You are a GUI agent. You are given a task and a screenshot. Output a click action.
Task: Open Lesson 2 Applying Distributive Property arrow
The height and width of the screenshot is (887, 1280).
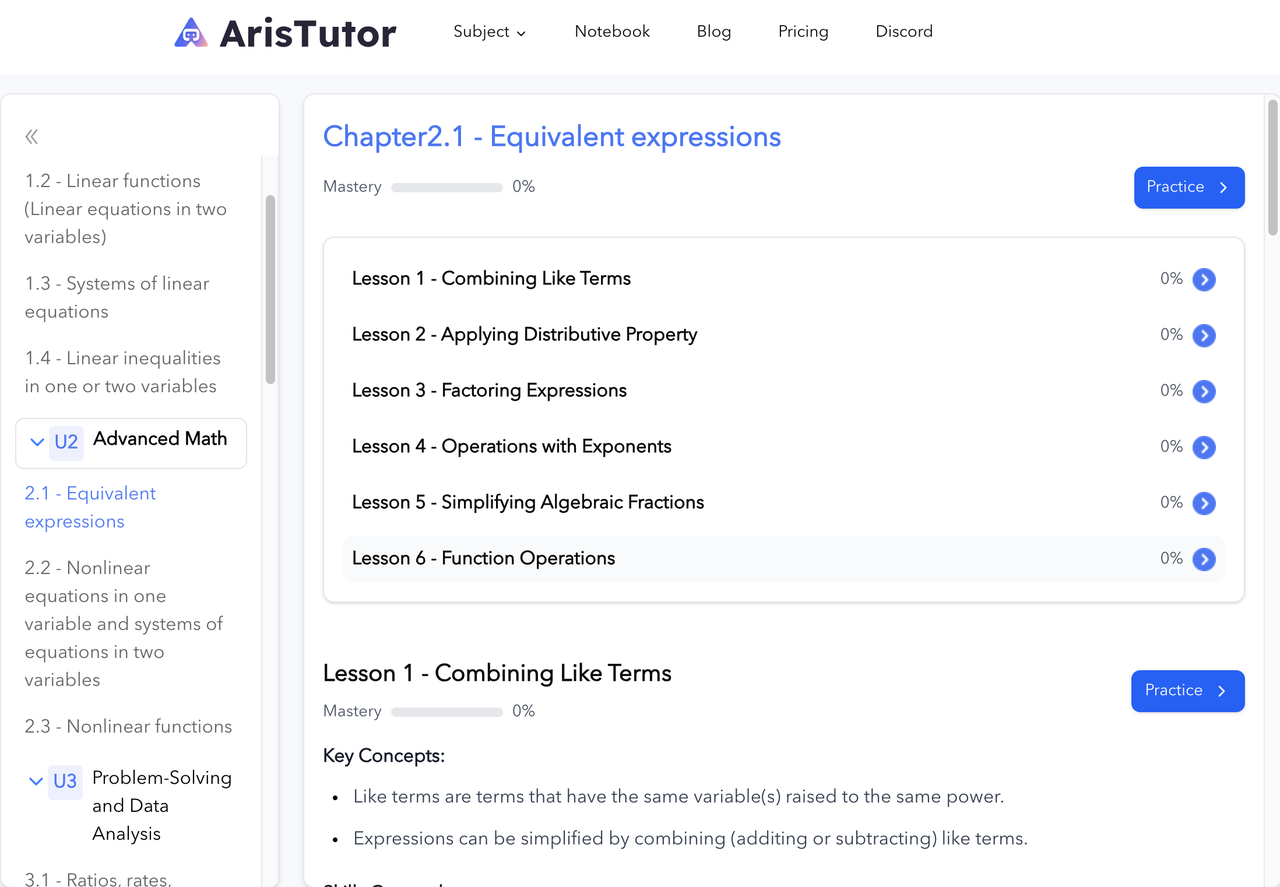tap(1204, 335)
